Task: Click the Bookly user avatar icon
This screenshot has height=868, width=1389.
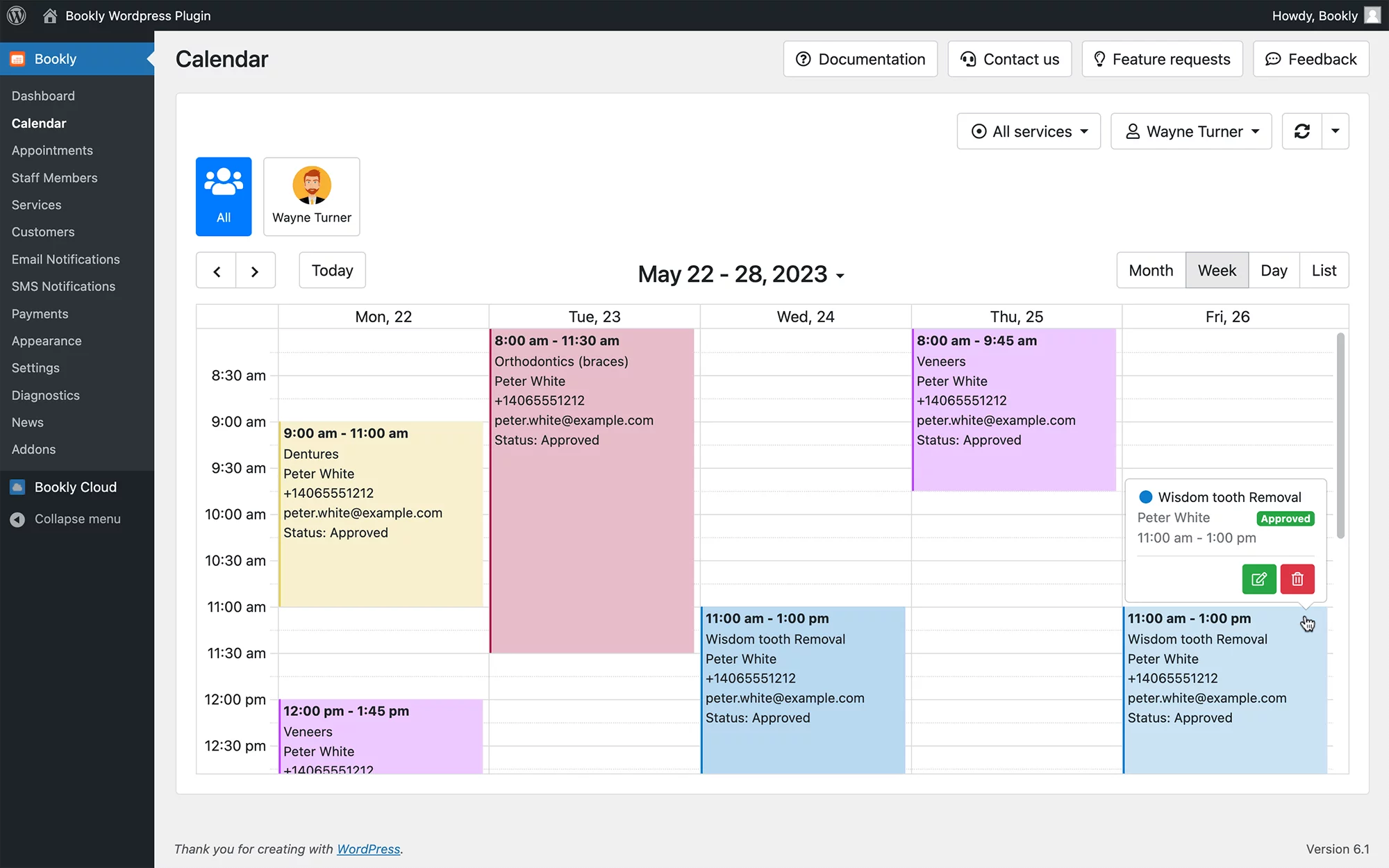Action: tap(1372, 15)
